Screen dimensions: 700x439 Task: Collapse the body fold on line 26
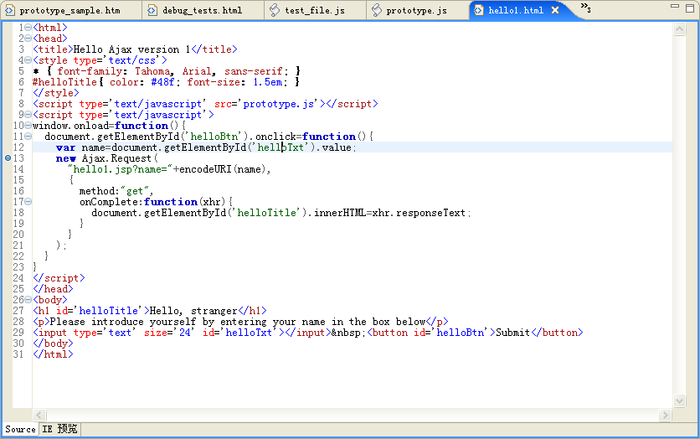pos(28,300)
